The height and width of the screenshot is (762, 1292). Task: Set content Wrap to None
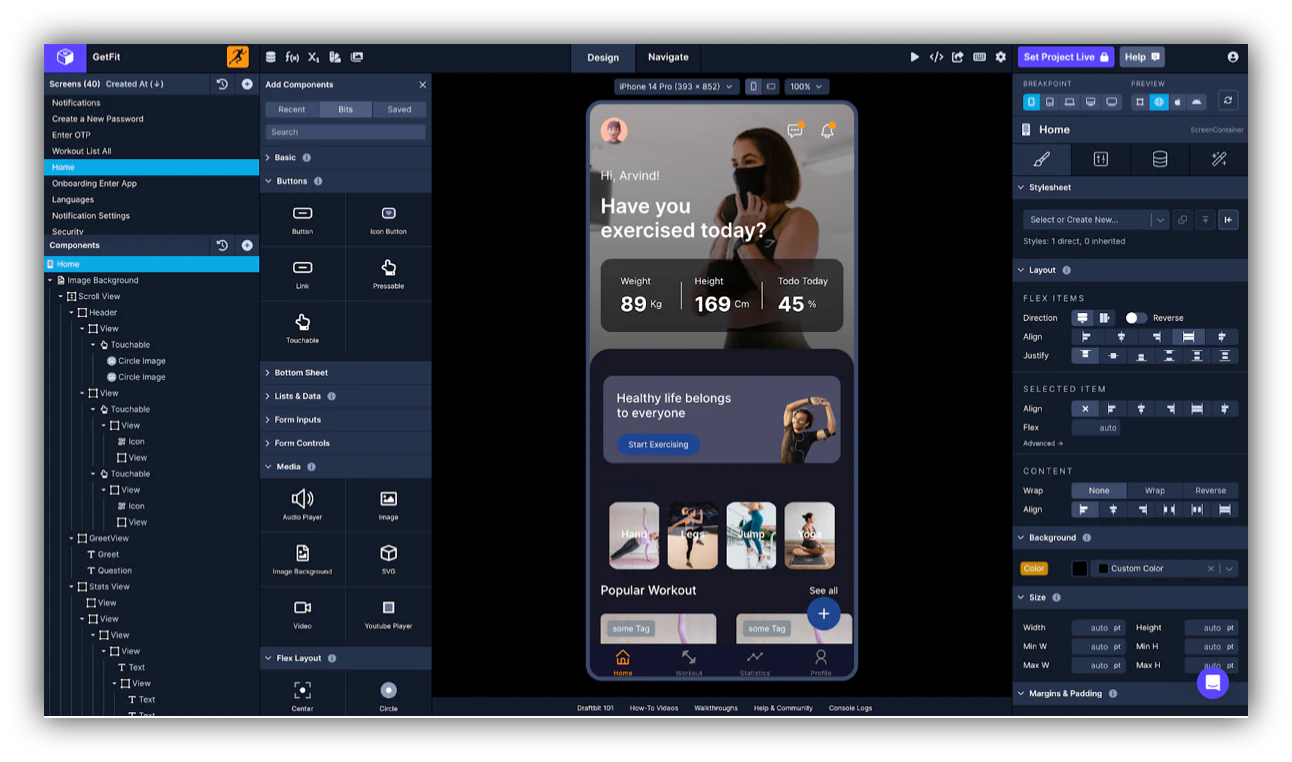click(1099, 491)
